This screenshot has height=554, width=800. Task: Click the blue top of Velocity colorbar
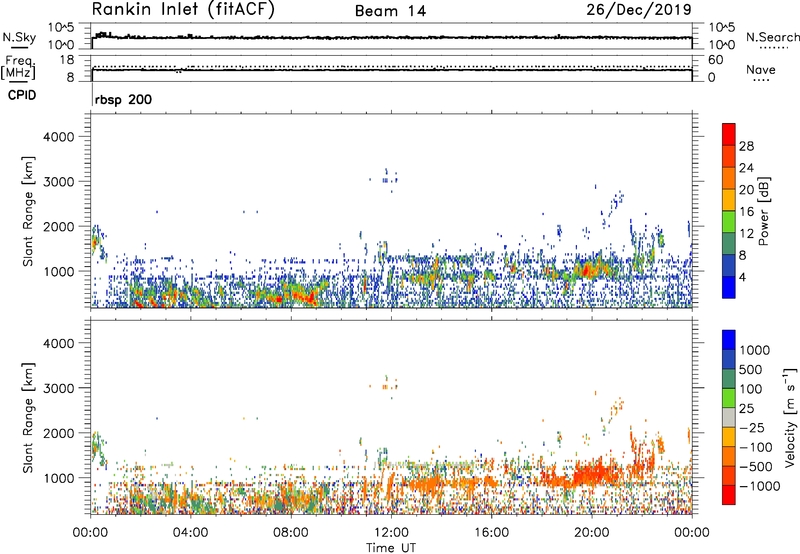pyautogui.click(x=729, y=340)
